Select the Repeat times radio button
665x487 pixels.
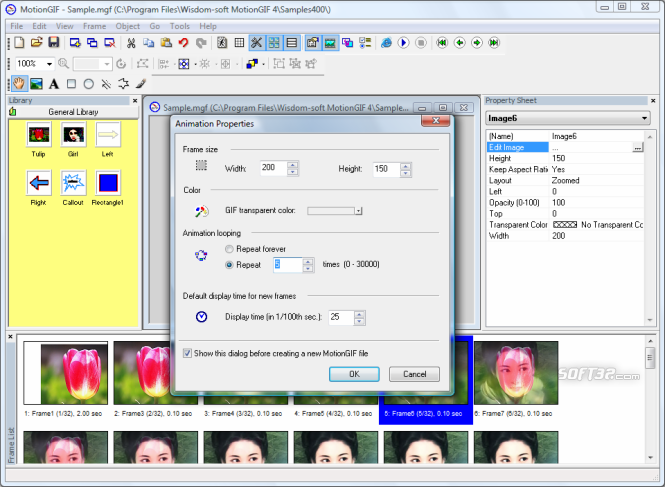(x=229, y=265)
